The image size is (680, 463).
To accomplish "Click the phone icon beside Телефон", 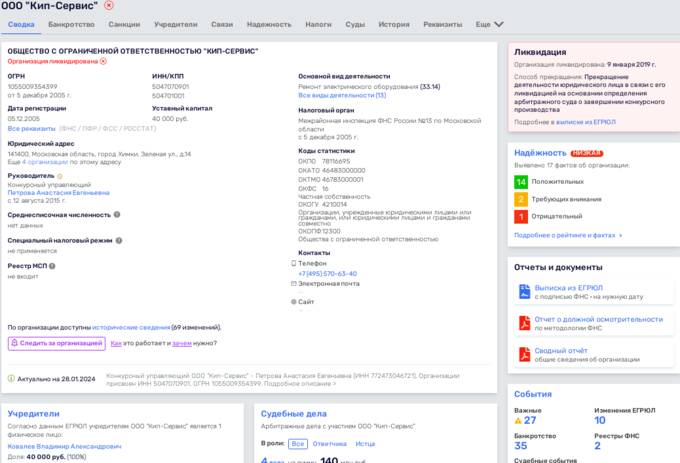I will click(x=294, y=263).
